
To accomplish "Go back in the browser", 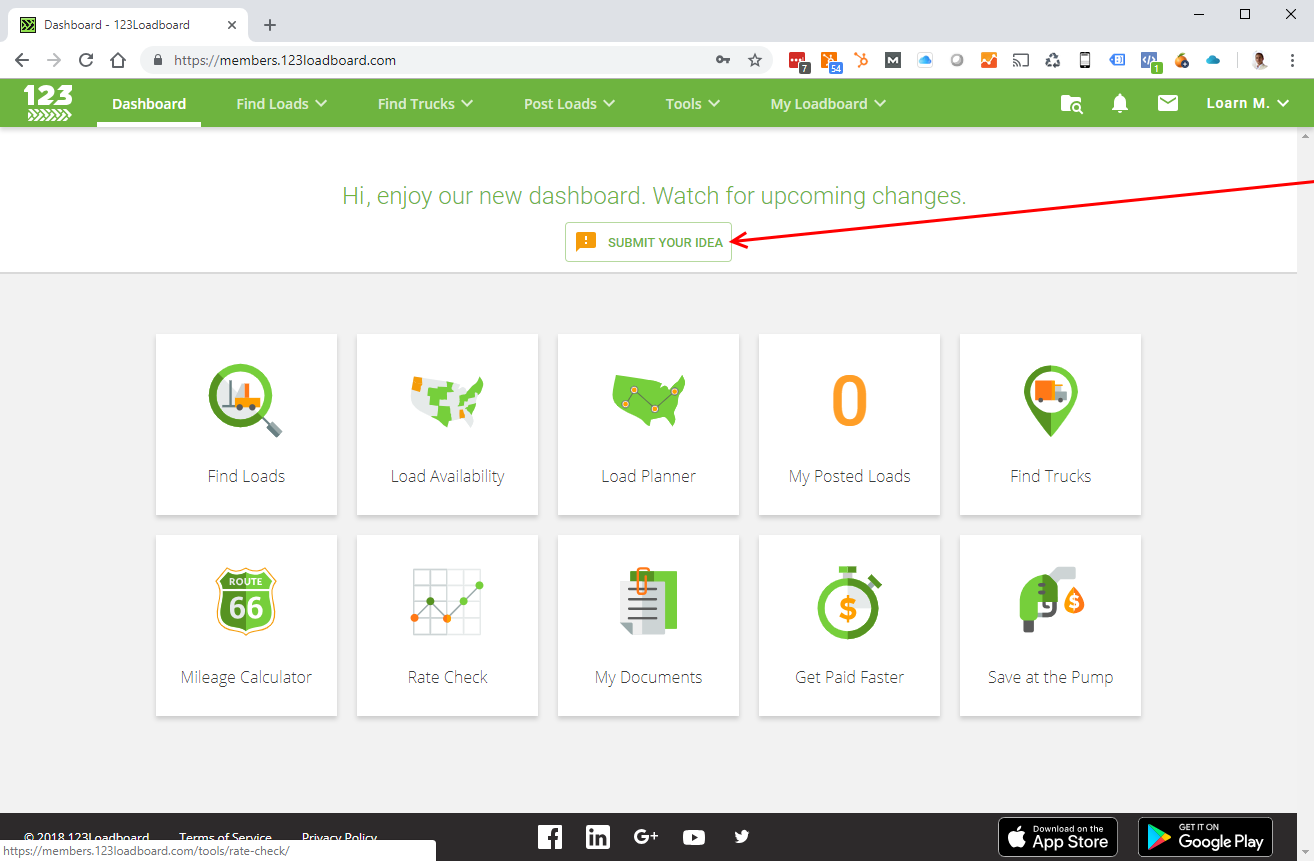I will (22, 60).
